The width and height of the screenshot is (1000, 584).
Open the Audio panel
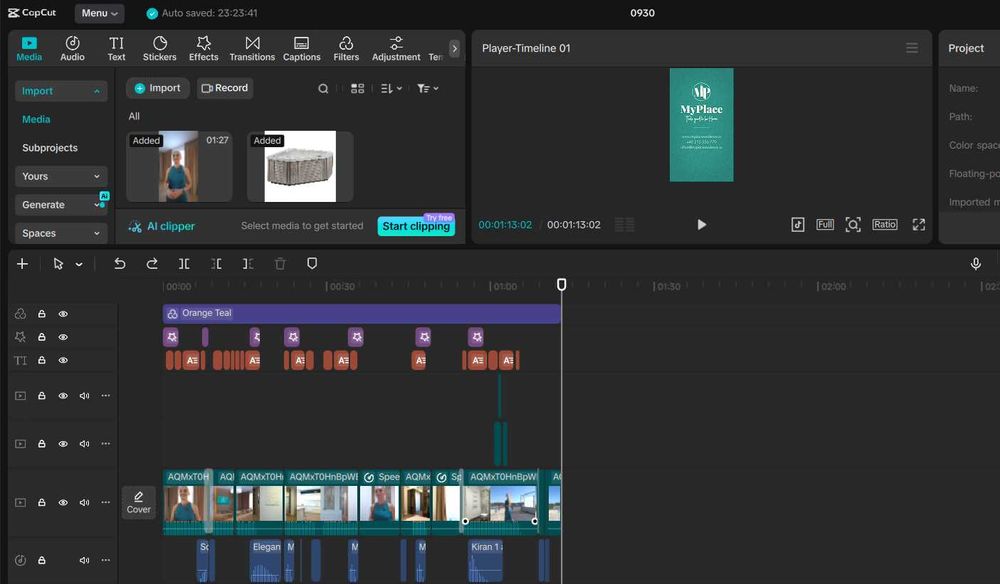(x=72, y=48)
